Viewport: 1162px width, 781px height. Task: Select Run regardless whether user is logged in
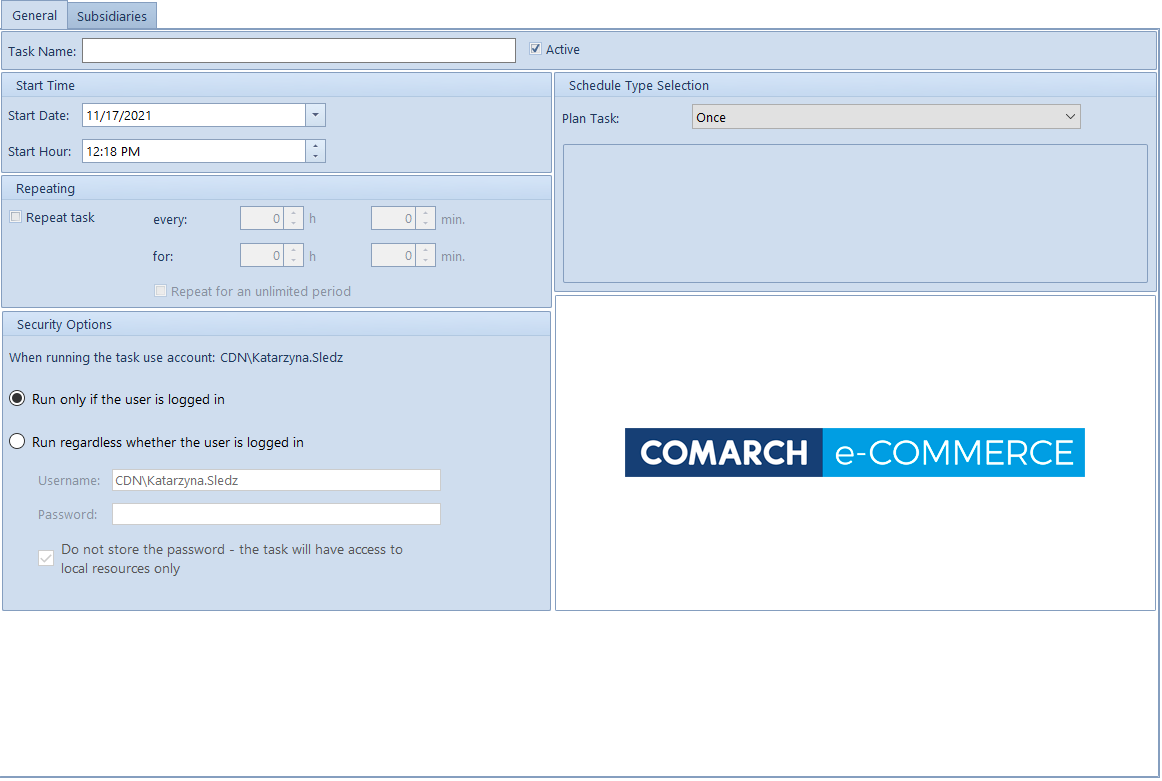tap(17, 442)
